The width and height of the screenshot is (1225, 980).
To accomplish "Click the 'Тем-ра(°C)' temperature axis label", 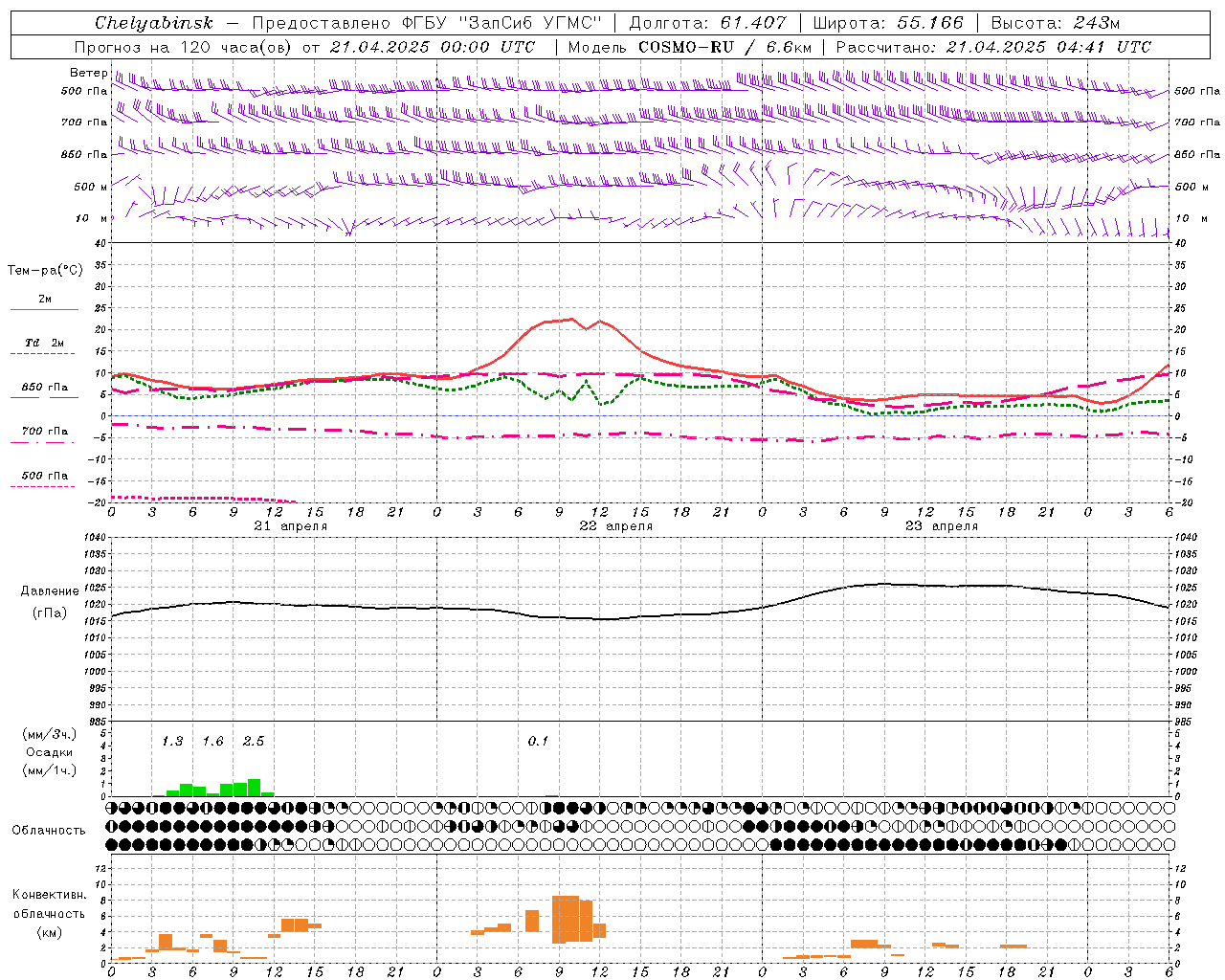I will 45,271.
